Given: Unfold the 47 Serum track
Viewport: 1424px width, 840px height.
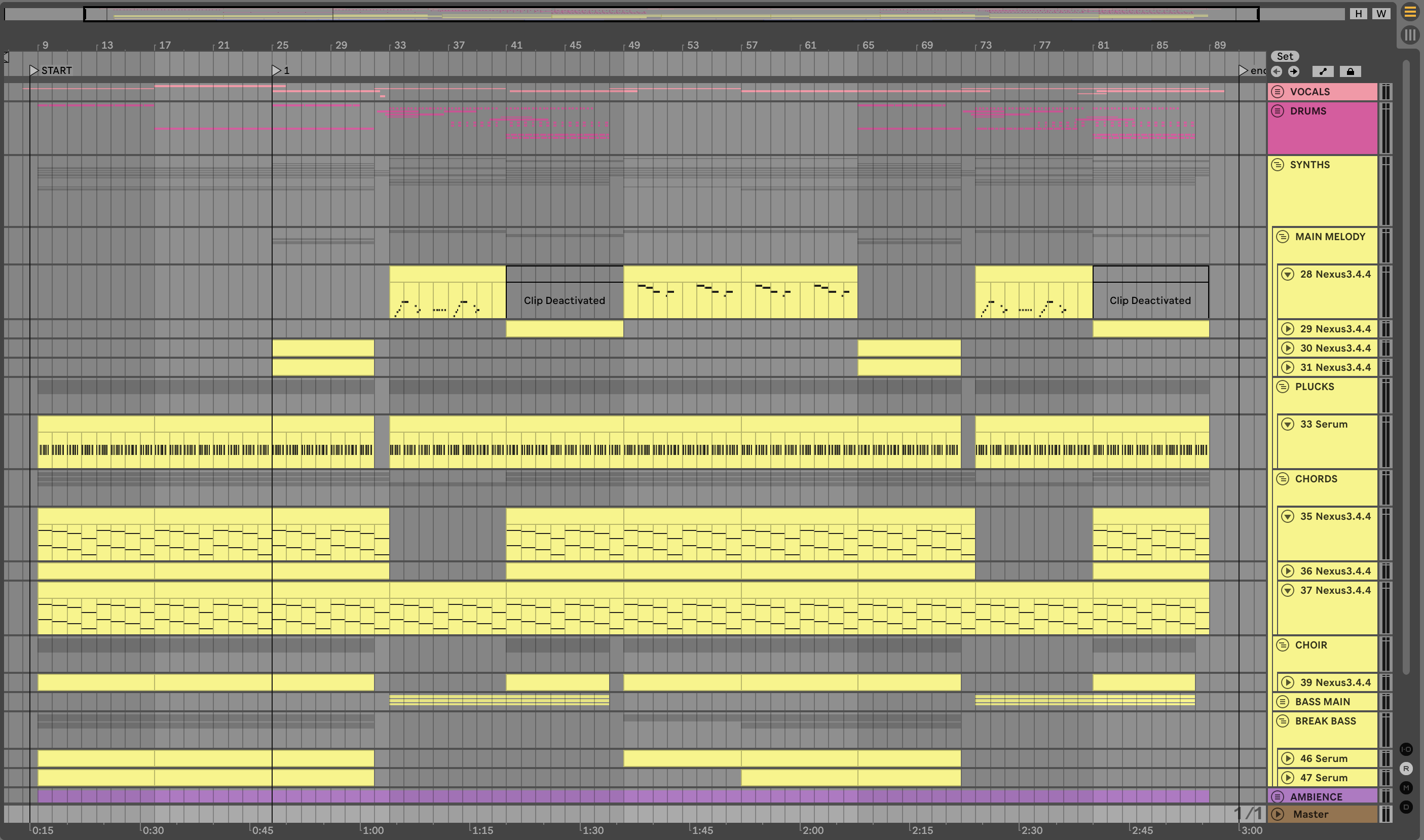Looking at the screenshot, I should [x=1288, y=778].
